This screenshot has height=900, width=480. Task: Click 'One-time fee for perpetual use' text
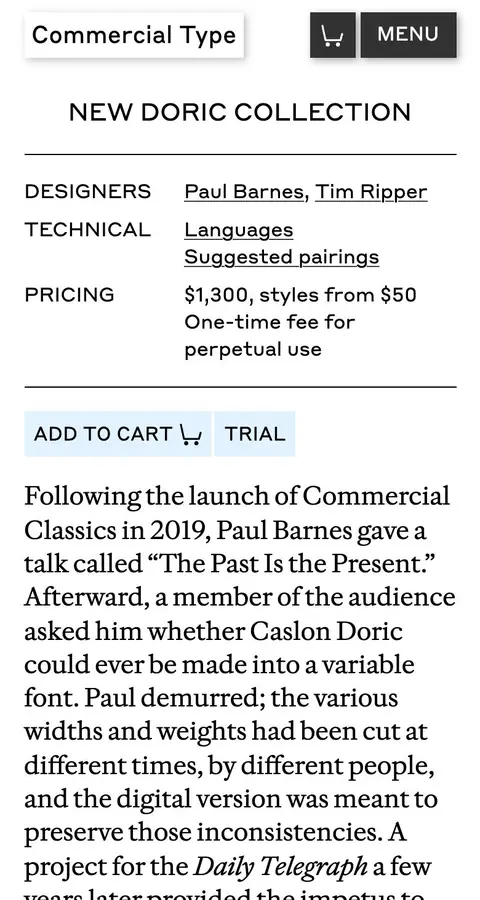pyautogui.click(x=270, y=336)
